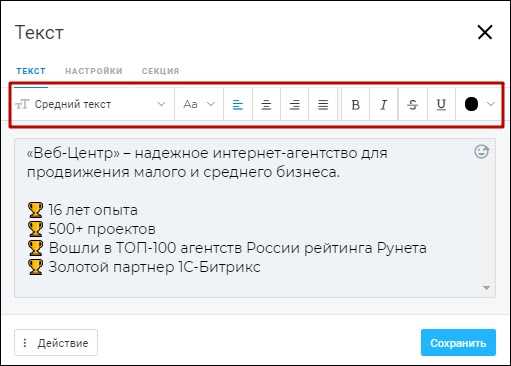Click the trophy emoji before '16 лет опыта'
Image resolution: width=511 pixels, height=366 pixels.
point(35,210)
